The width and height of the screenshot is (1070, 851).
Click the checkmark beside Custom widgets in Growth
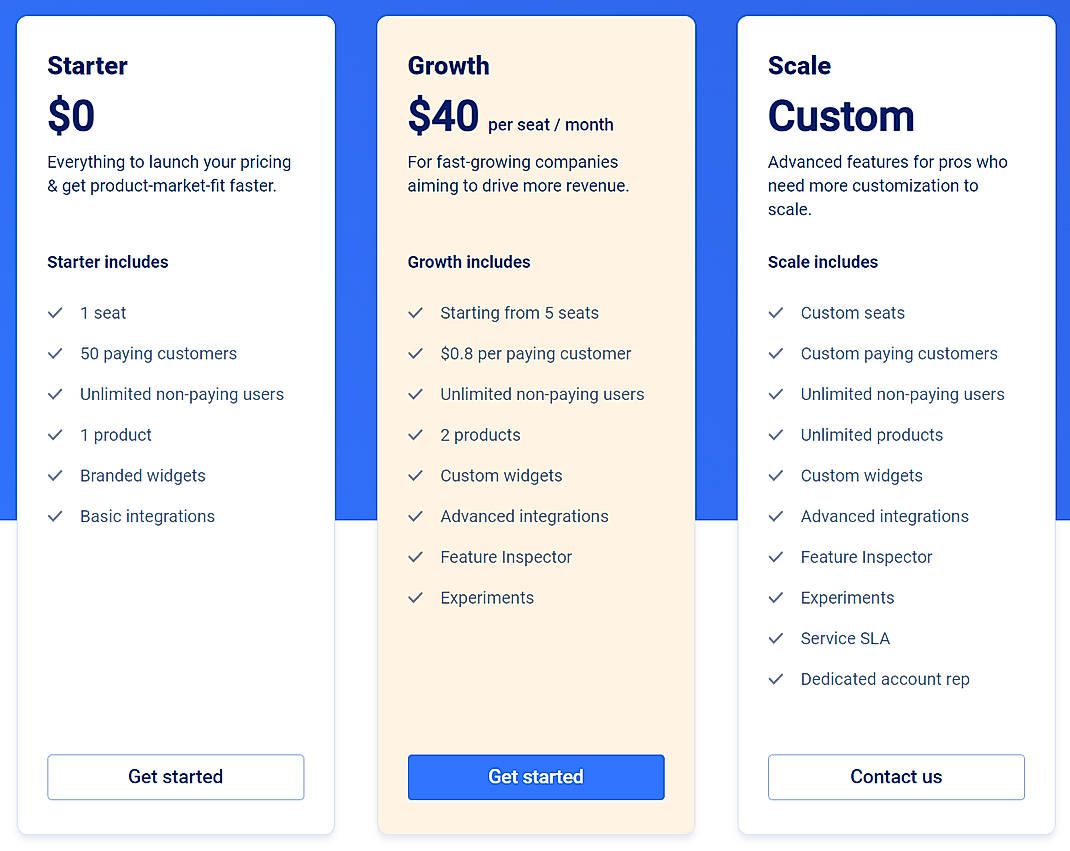coord(416,476)
